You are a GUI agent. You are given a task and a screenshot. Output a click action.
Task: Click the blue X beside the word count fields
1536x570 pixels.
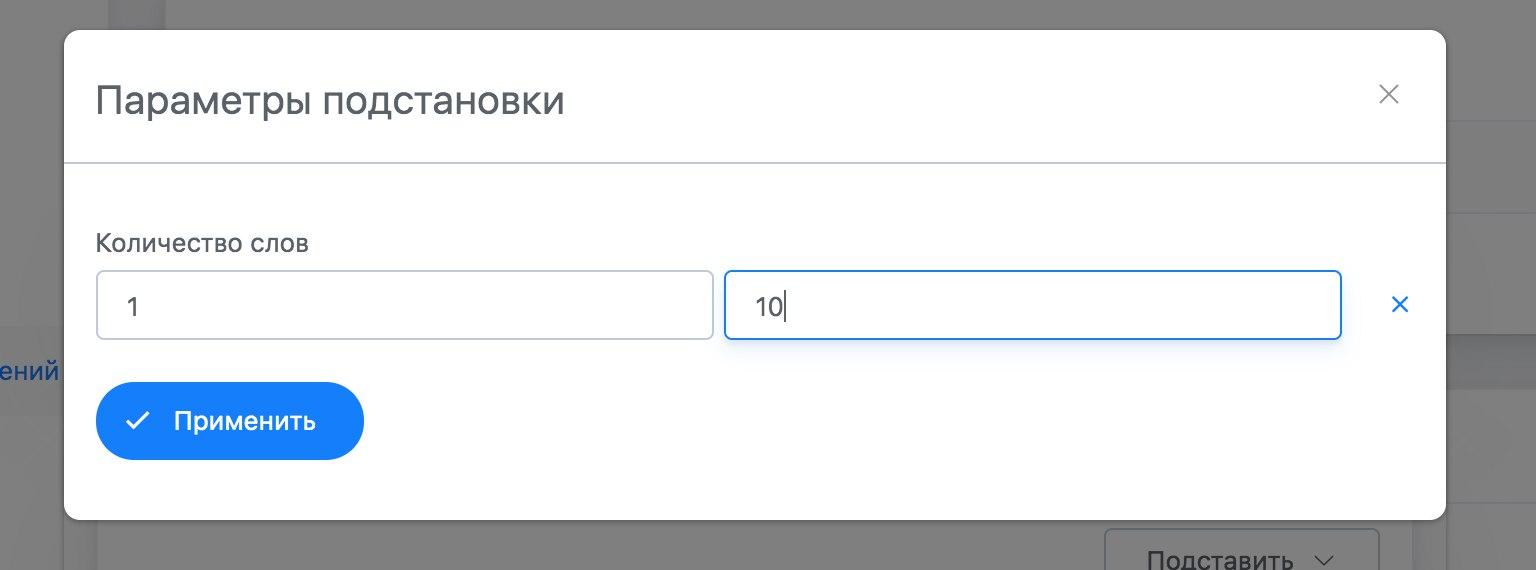[x=1400, y=305]
